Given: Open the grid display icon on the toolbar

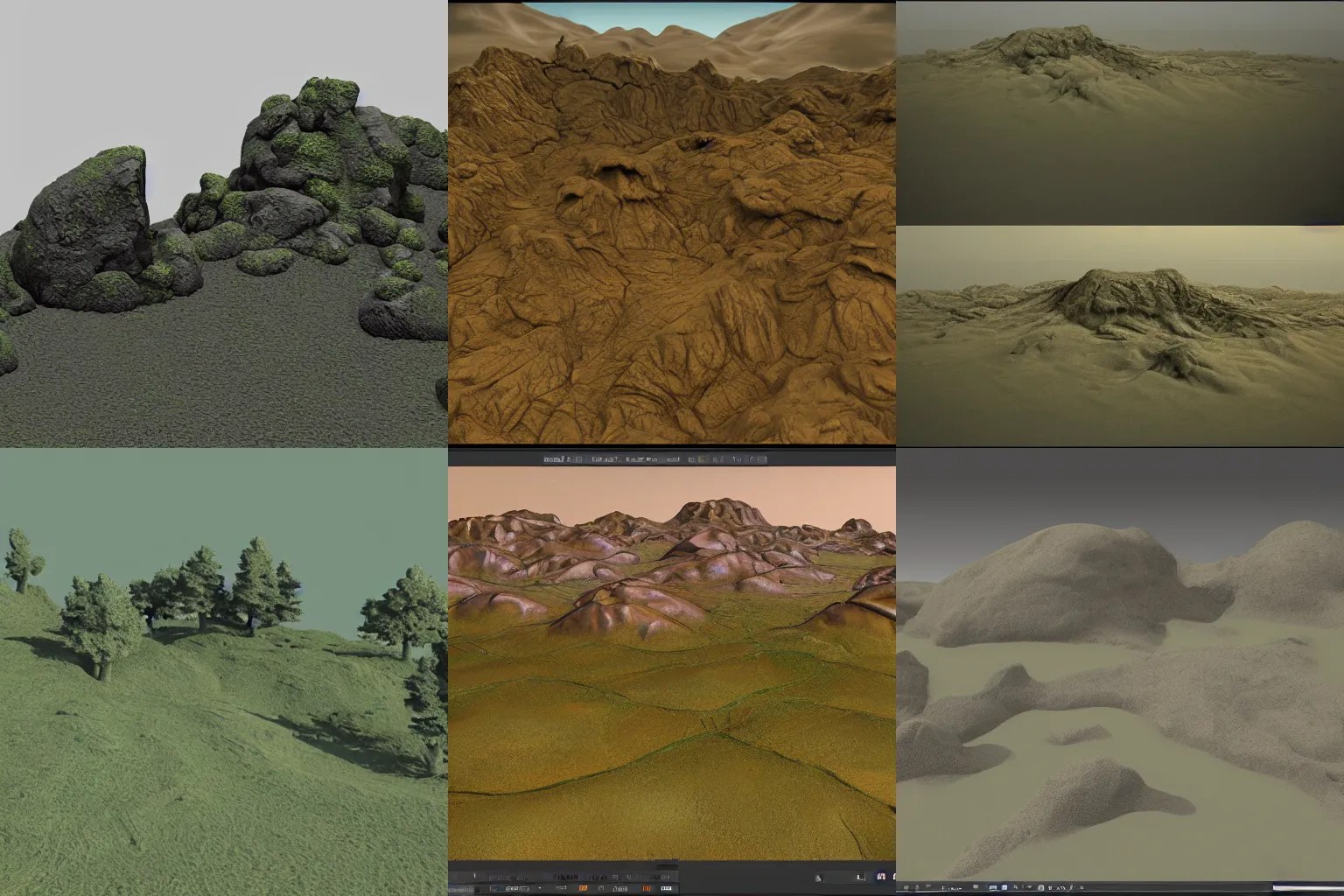Looking at the screenshot, I should click(577, 458).
